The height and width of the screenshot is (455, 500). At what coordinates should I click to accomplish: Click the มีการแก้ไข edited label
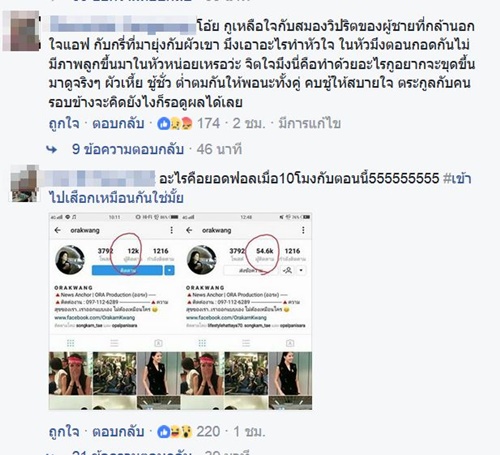[309, 124]
